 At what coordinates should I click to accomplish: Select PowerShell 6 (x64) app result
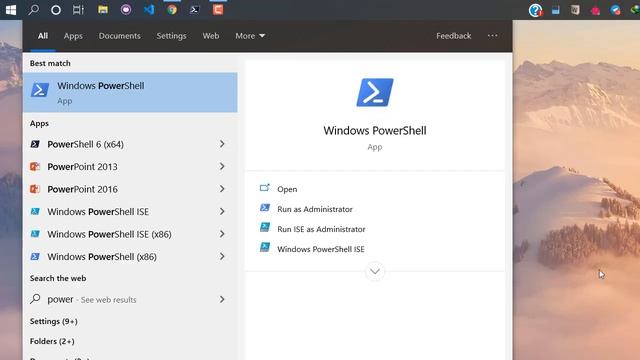(130, 144)
